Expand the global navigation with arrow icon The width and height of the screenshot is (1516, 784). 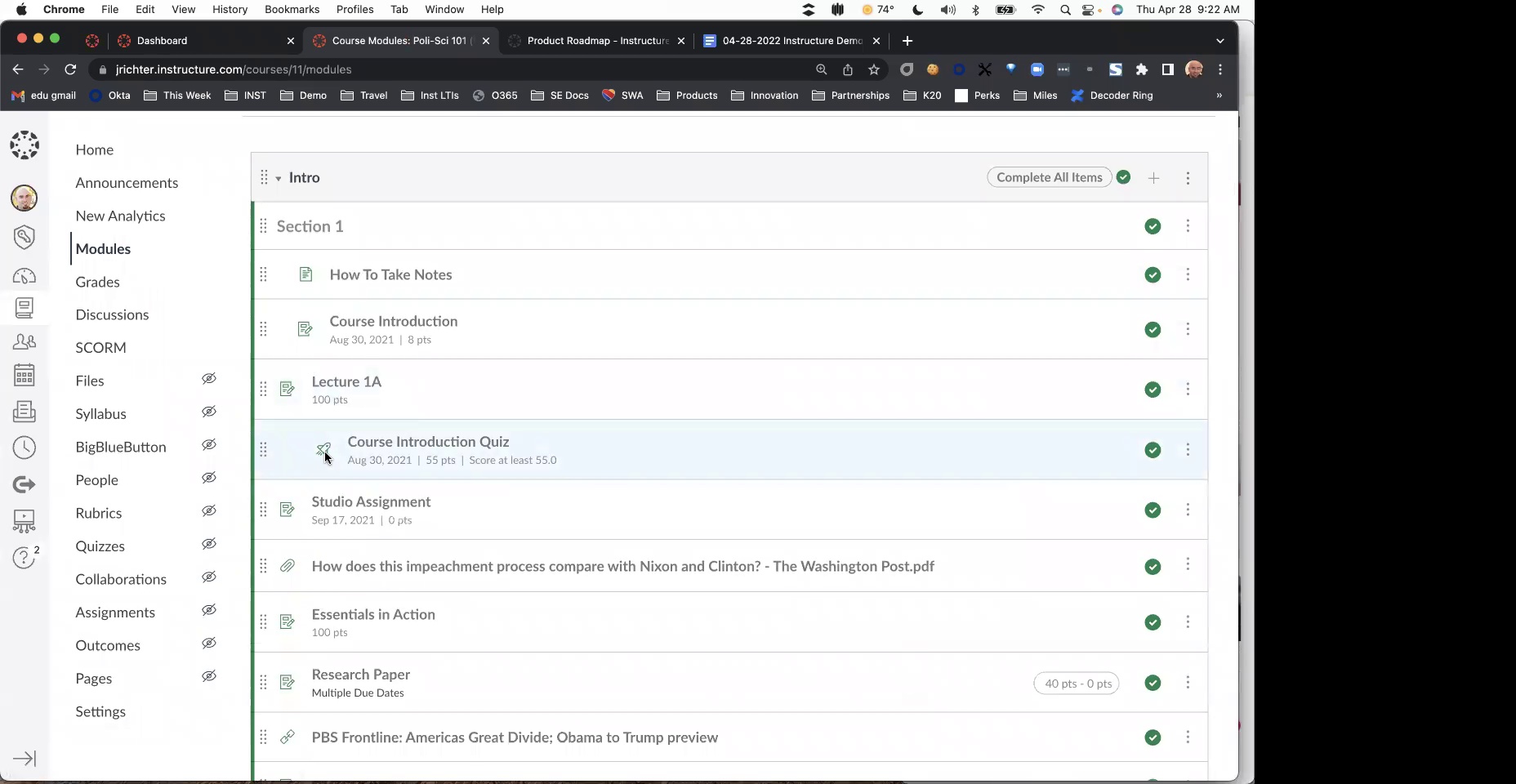(25, 759)
